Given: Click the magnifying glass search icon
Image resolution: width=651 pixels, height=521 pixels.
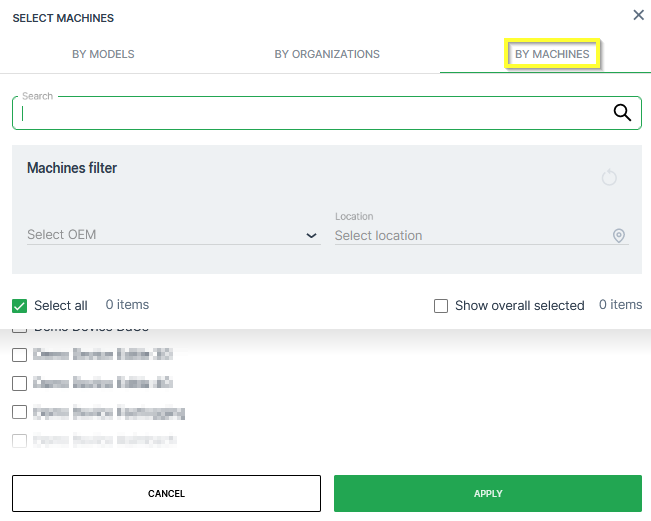Looking at the screenshot, I should point(622,113).
